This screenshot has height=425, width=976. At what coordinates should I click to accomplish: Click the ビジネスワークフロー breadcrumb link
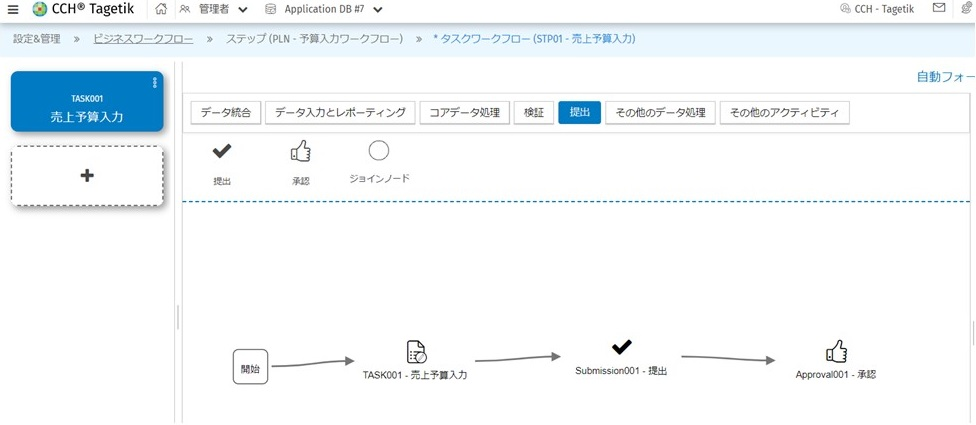[x=143, y=39]
